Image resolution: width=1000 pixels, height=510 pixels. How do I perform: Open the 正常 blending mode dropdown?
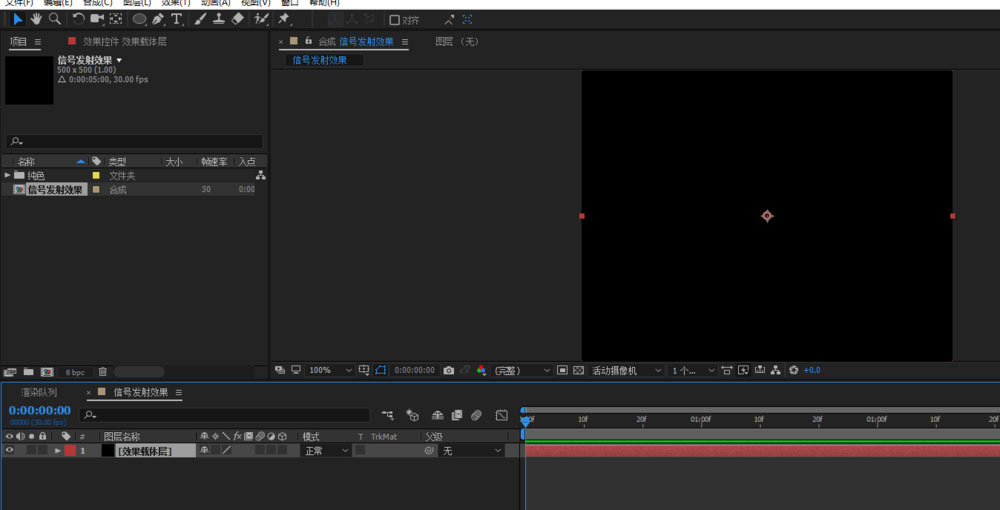coord(325,451)
